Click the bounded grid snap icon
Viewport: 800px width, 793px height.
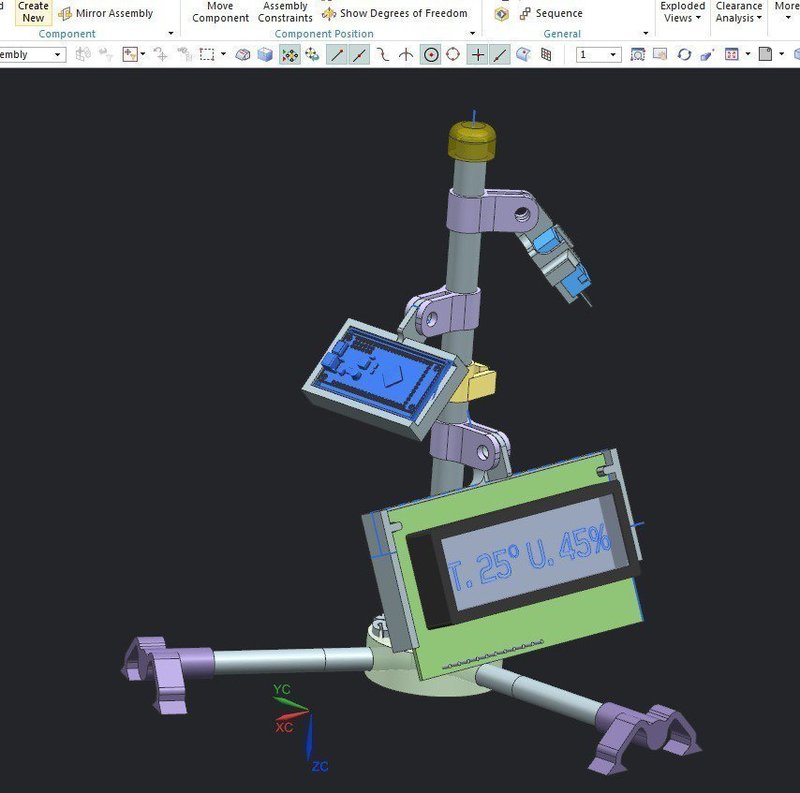[x=546, y=55]
